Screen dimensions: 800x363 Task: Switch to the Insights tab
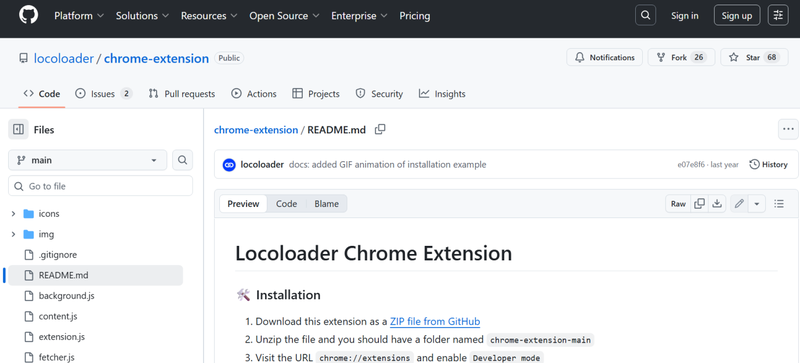click(x=442, y=94)
